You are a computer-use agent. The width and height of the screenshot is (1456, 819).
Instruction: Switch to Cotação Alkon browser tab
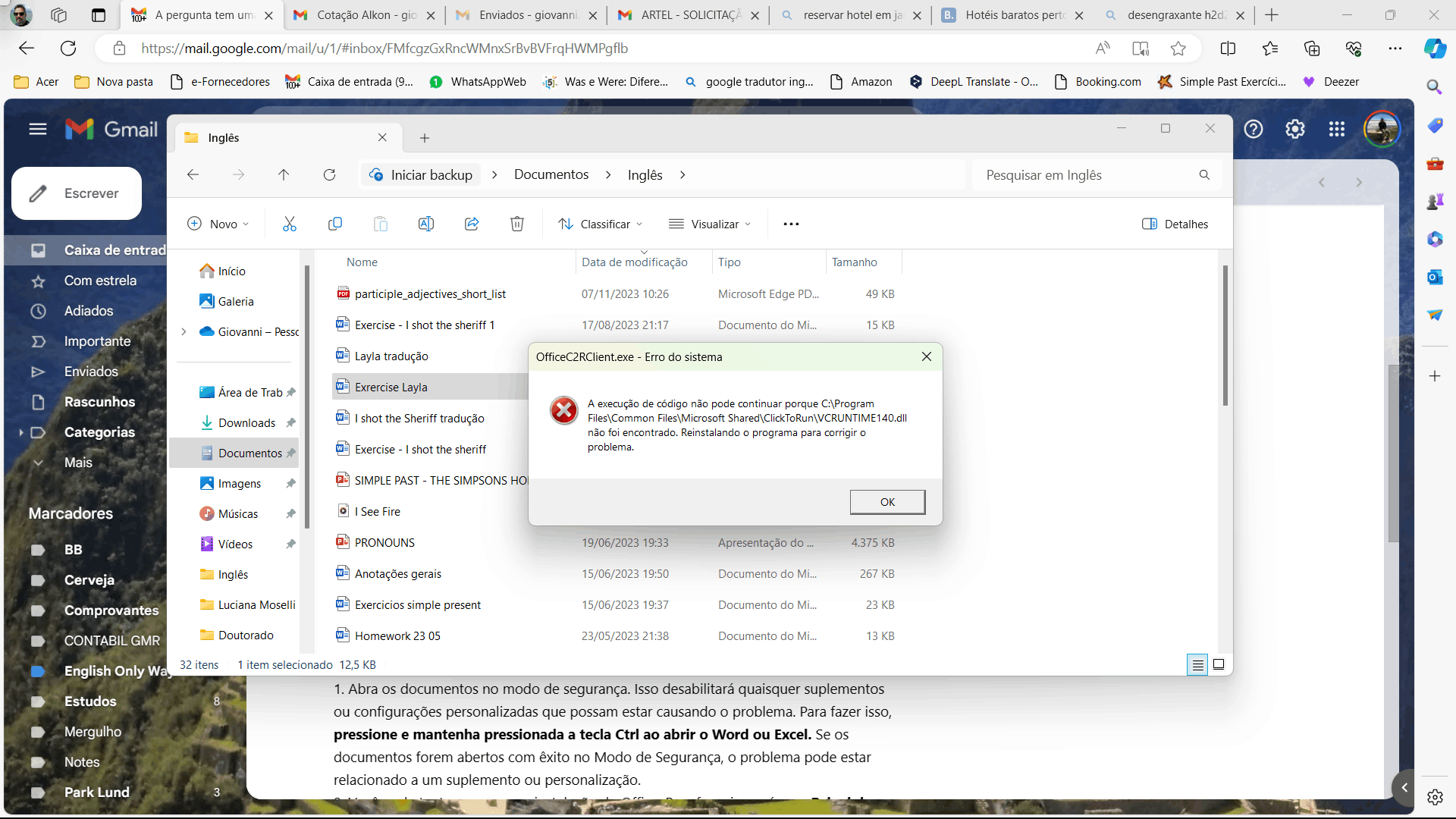(366, 15)
